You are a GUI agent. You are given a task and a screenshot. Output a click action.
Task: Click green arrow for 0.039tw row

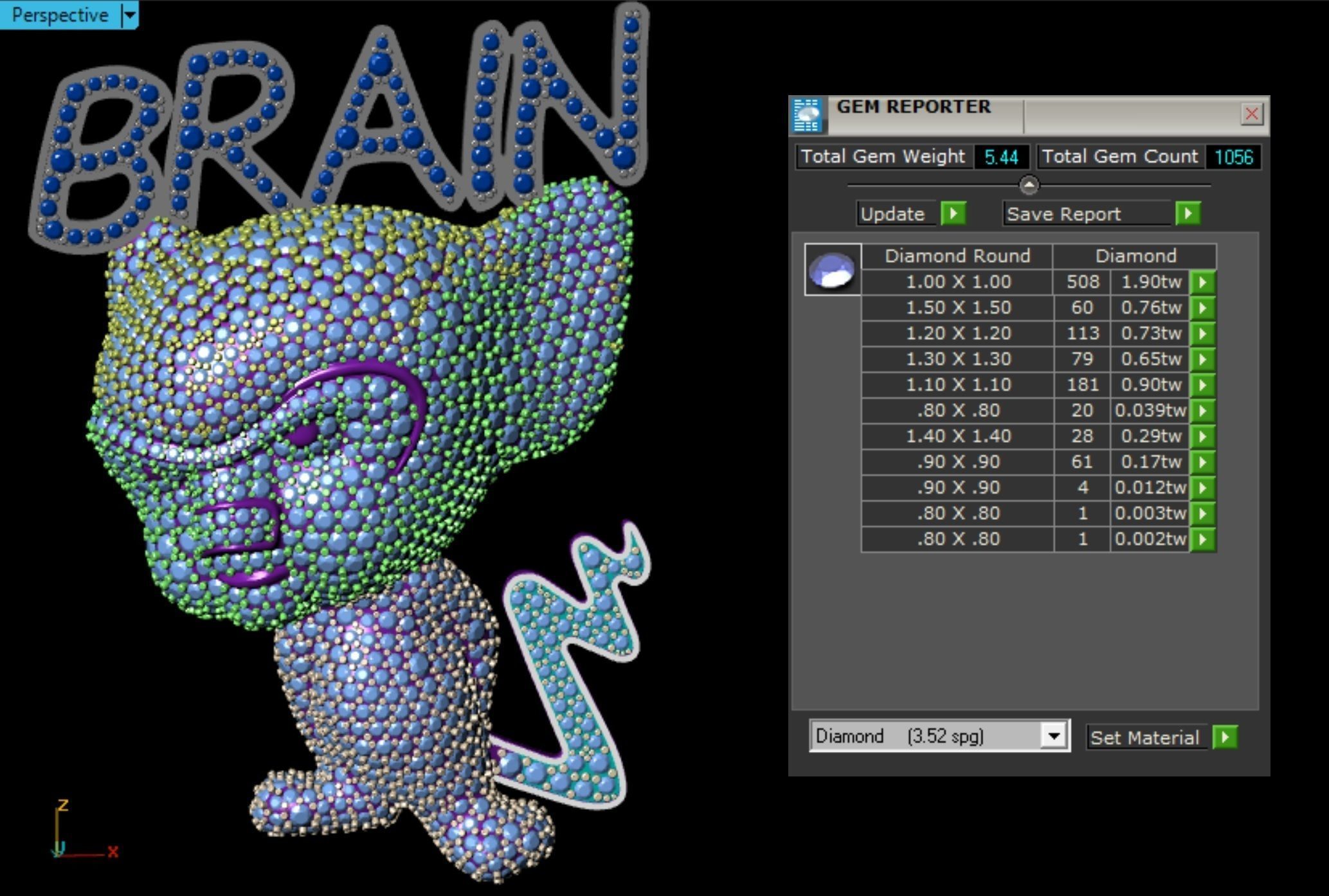(1202, 411)
